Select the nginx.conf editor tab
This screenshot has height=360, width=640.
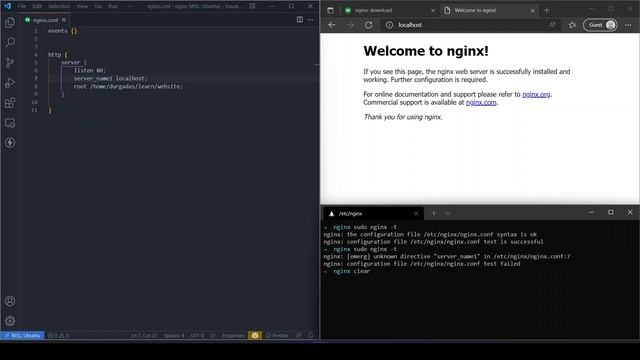pyautogui.click(x=45, y=20)
